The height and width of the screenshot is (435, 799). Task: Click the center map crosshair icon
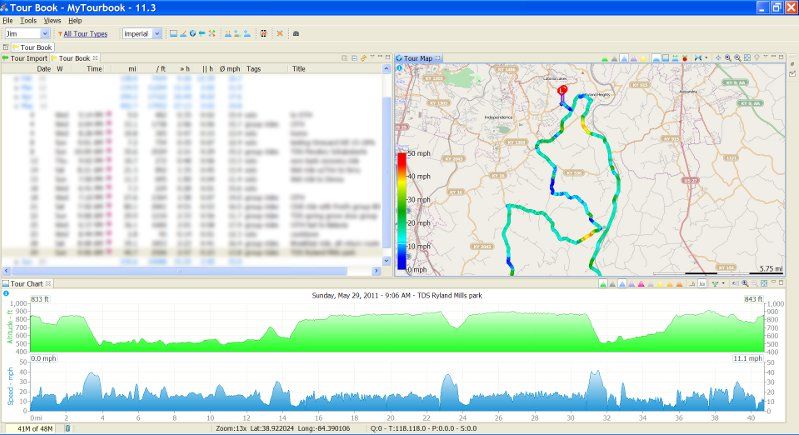pyautogui.click(x=718, y=58)
